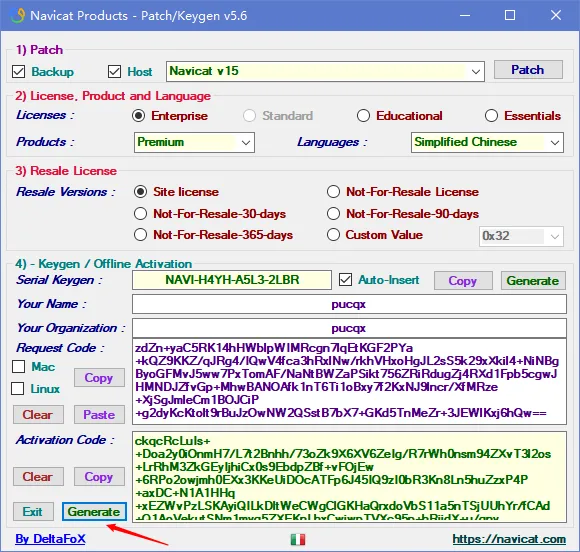Select the Educational license option

tap(363, 116)
